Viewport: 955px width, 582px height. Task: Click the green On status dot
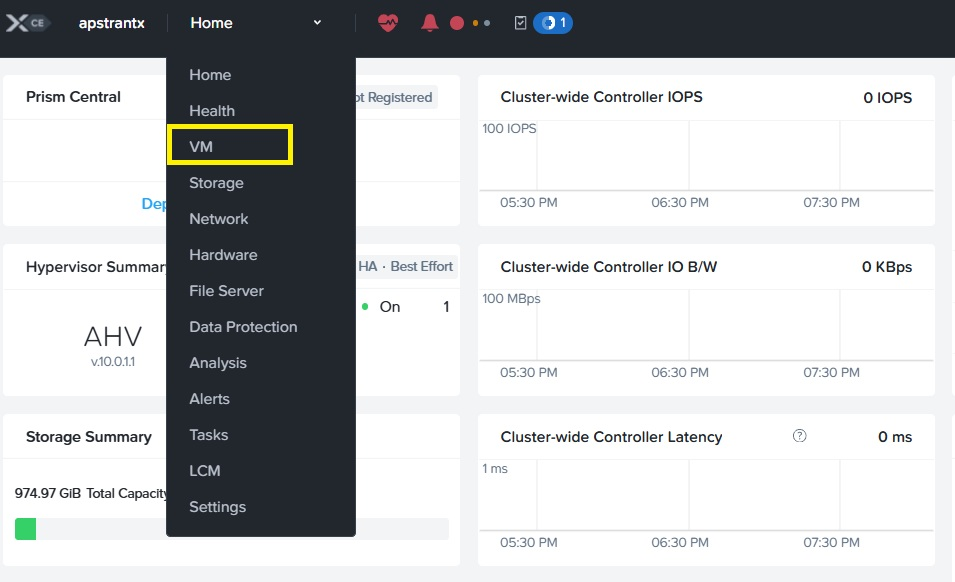click(x=365, y=307)
